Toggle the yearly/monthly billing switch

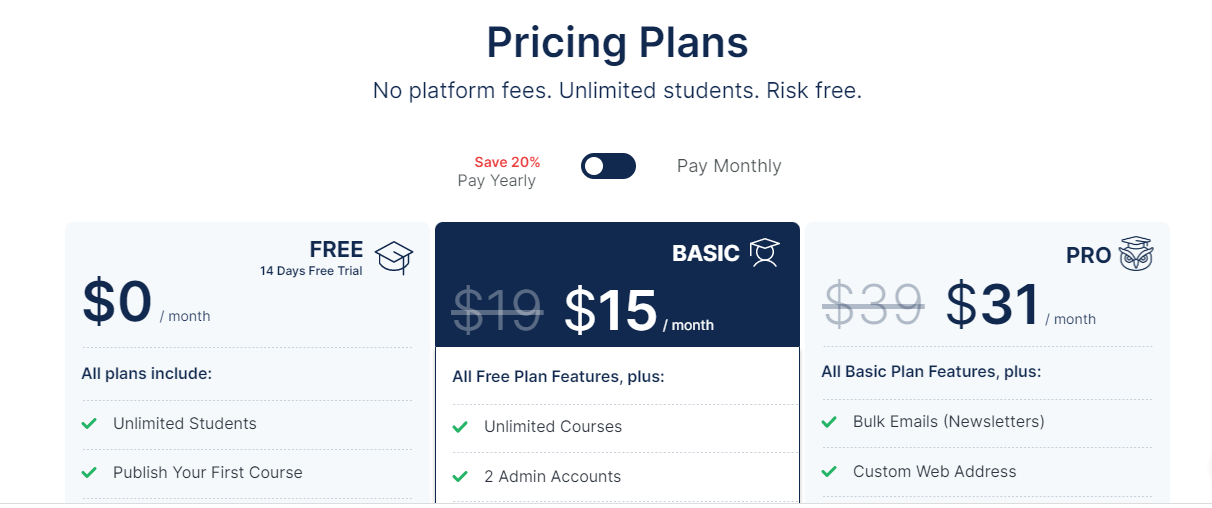click(608, 166)
